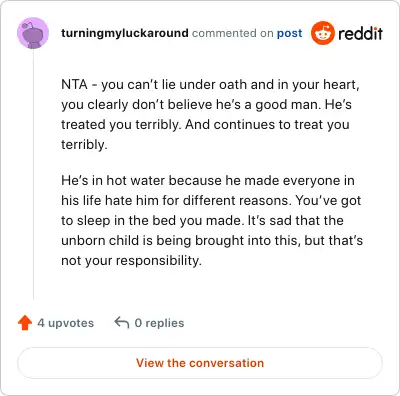Open the turningmyluckaround user profile
400x396 pixels.
click(125, 33)
